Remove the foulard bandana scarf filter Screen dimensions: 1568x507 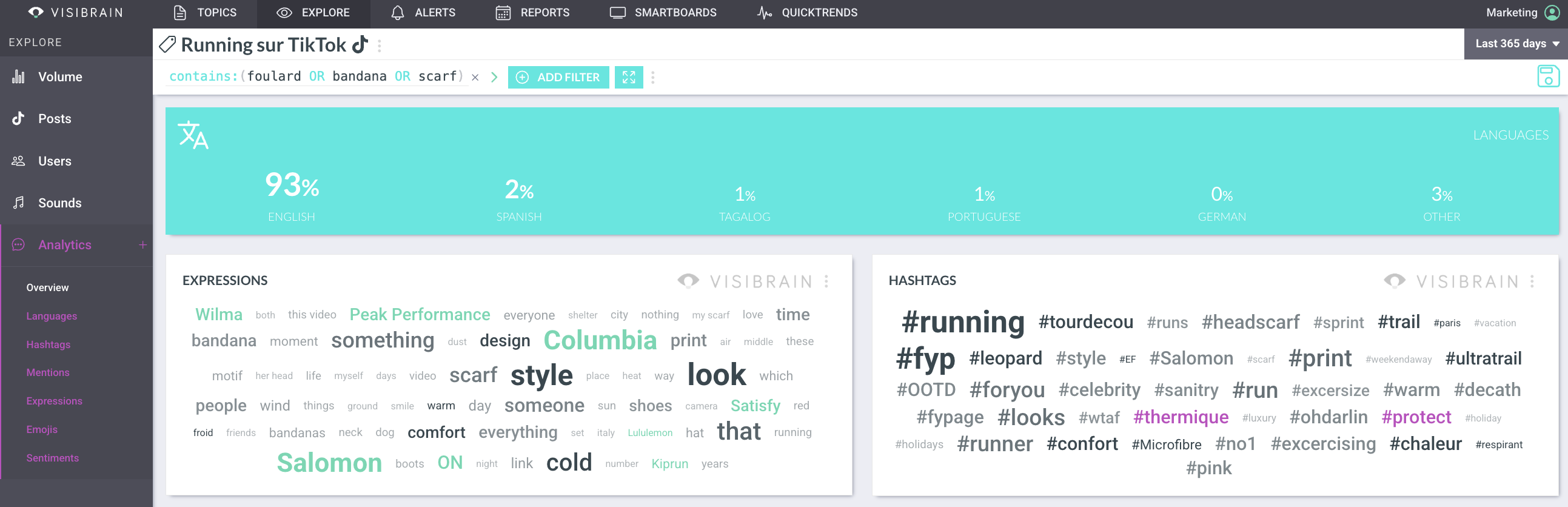pyautogui.click(x=475, y=77)
